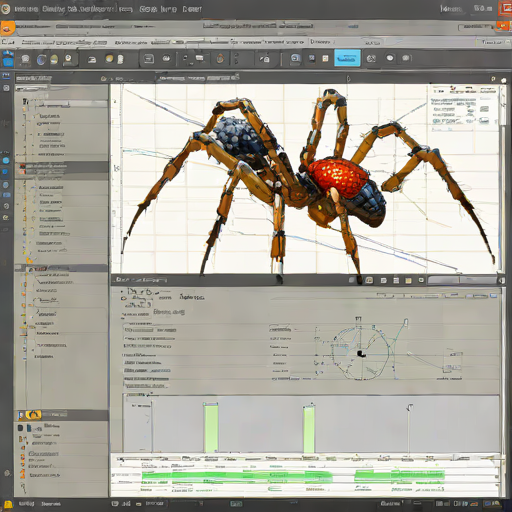
Task: Click the orange icon in the title bar's right corner
Action: tap(505, 9)
